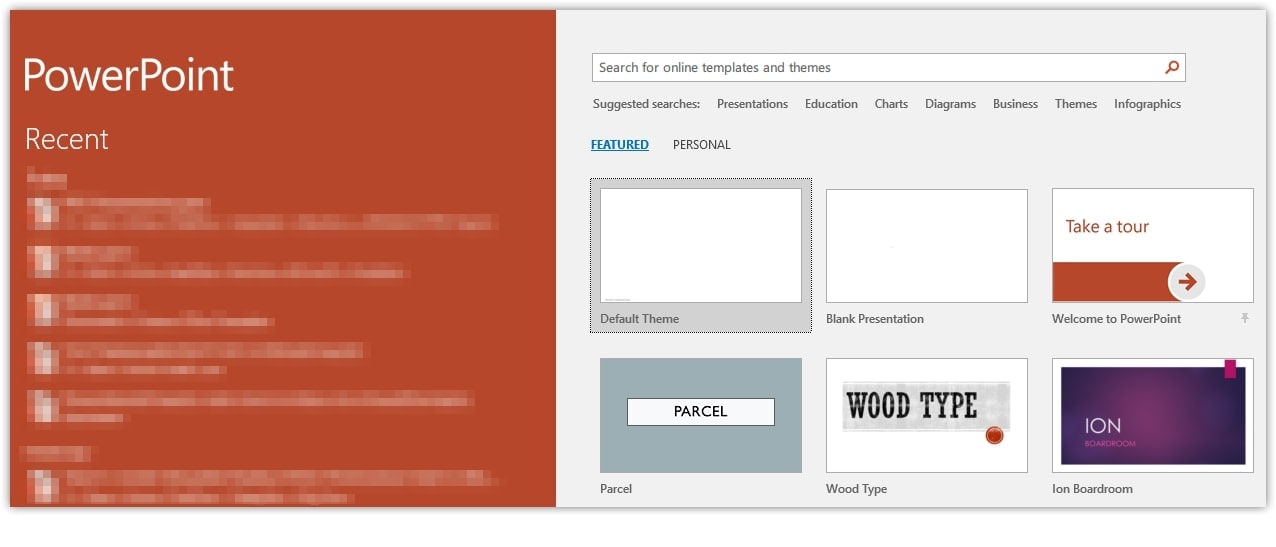Search suggested term Business

click(x=1015, y=104)
